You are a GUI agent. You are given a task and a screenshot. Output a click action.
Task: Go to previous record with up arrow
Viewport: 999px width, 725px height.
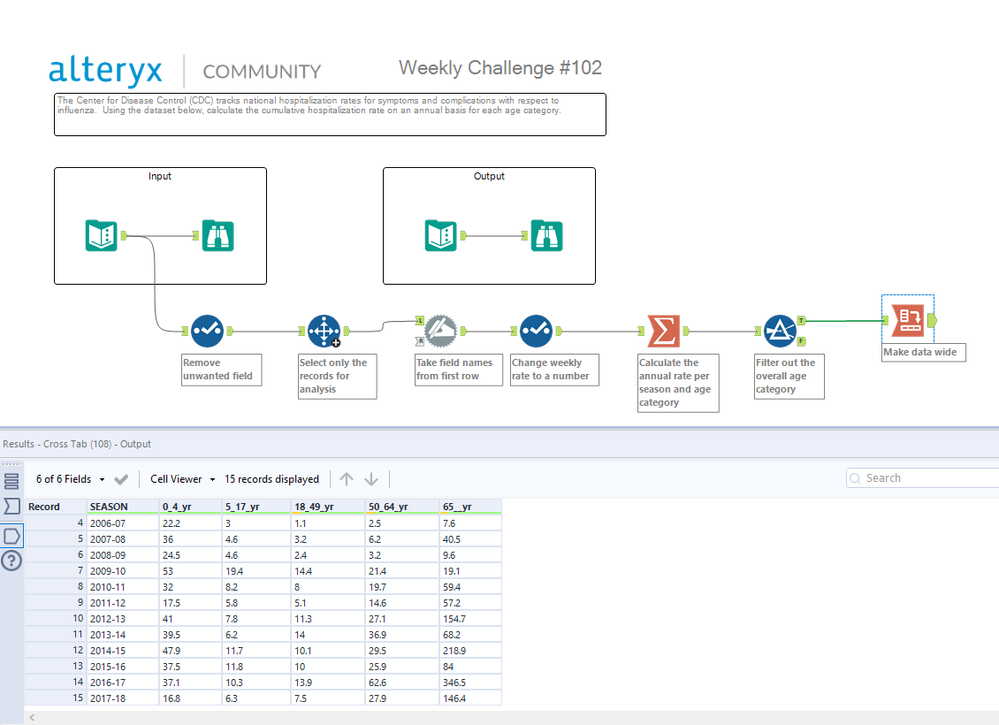click(347, 479)
